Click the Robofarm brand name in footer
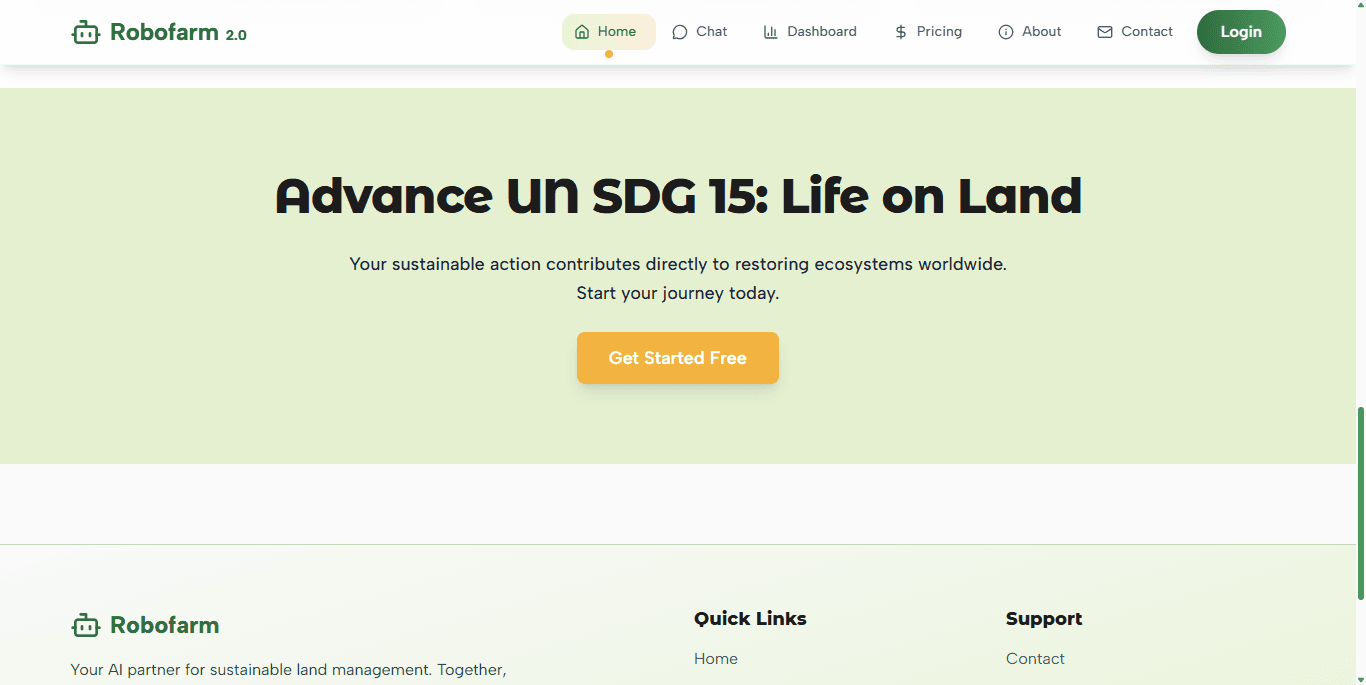 click(164, 626)
